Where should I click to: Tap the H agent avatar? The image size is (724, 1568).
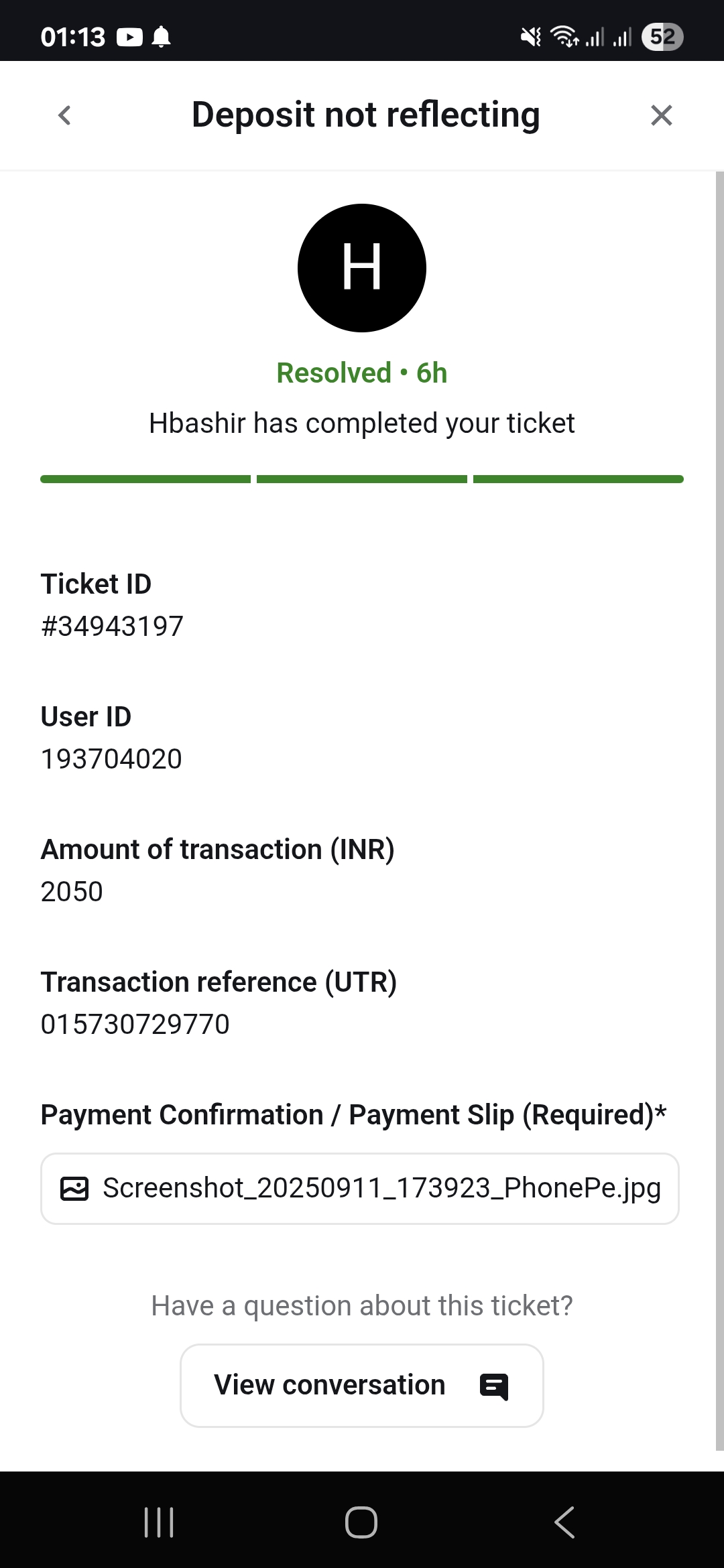(x=362, y=267)
